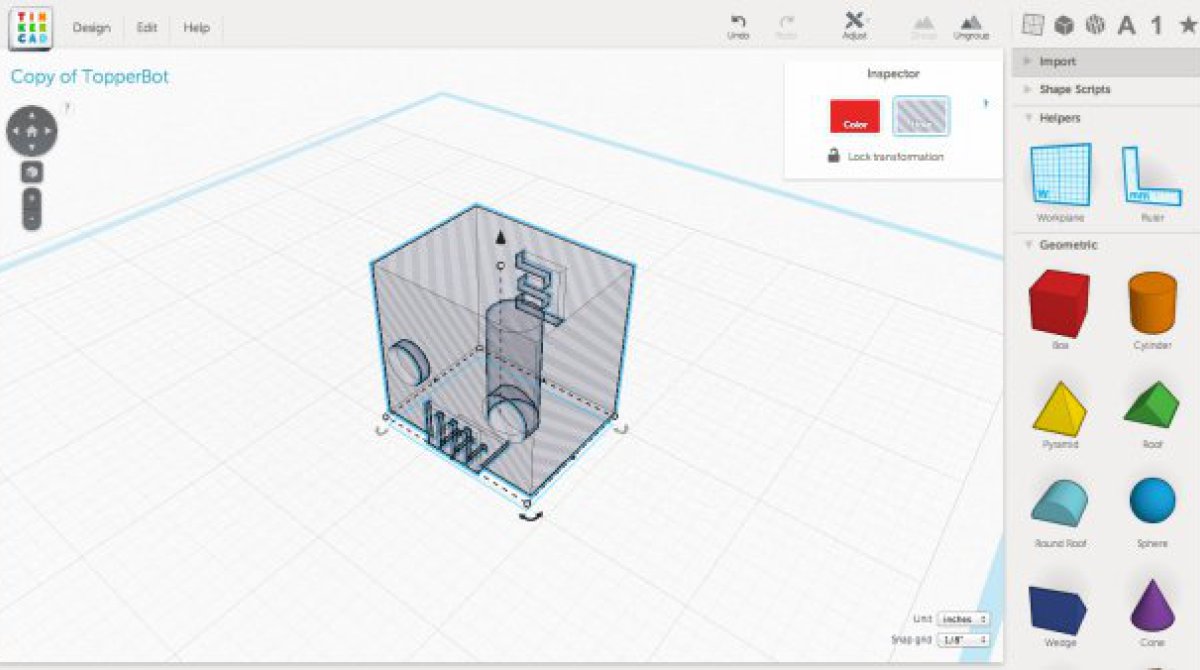The height and width of the screenshot is (670, 1200).
Task: Expand the Shape Scripts section
Action: 1074,90
